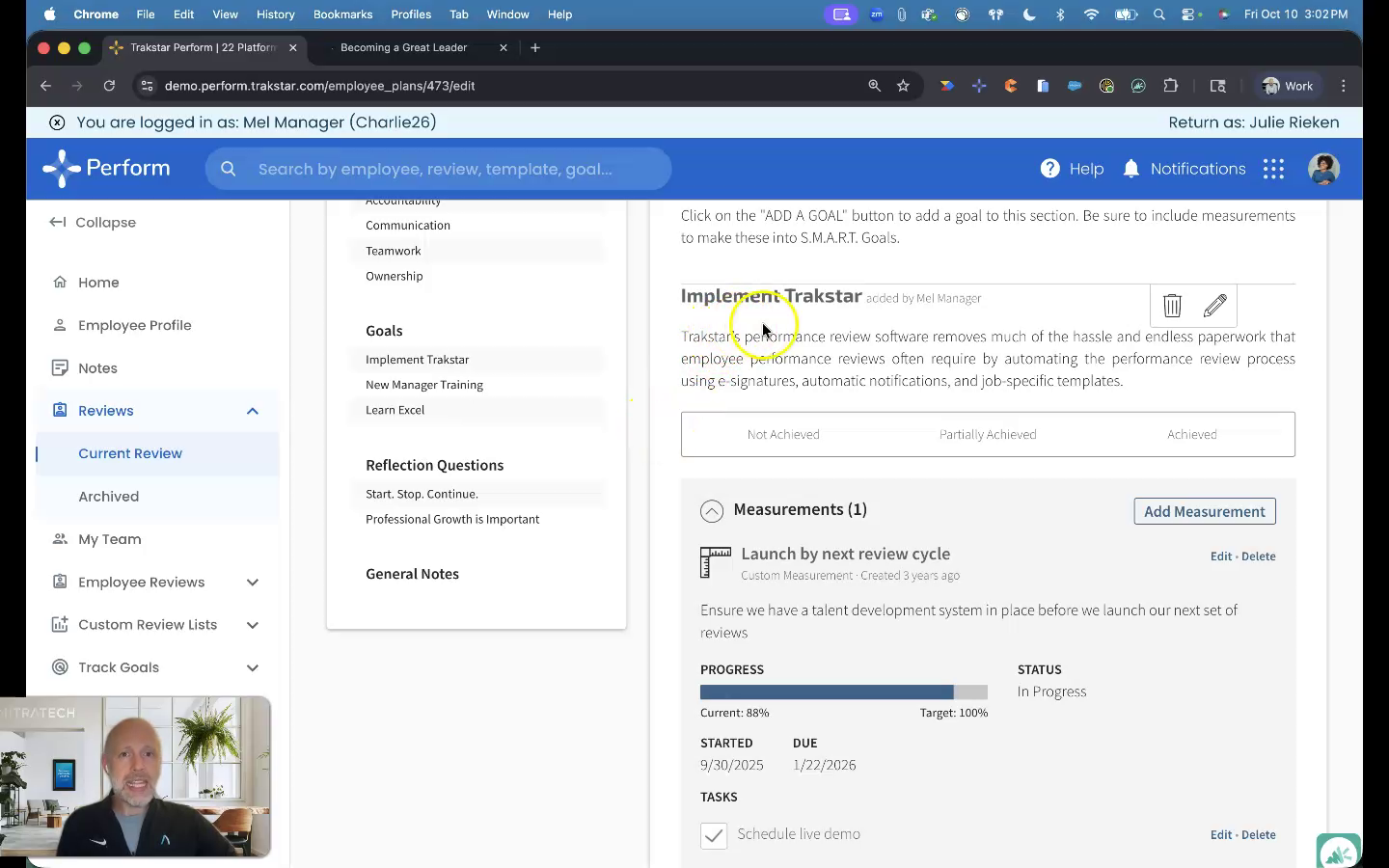Open the Bookmarks menu in the menu bar
Screen dimensions: 1389x868
pos(342,14)
